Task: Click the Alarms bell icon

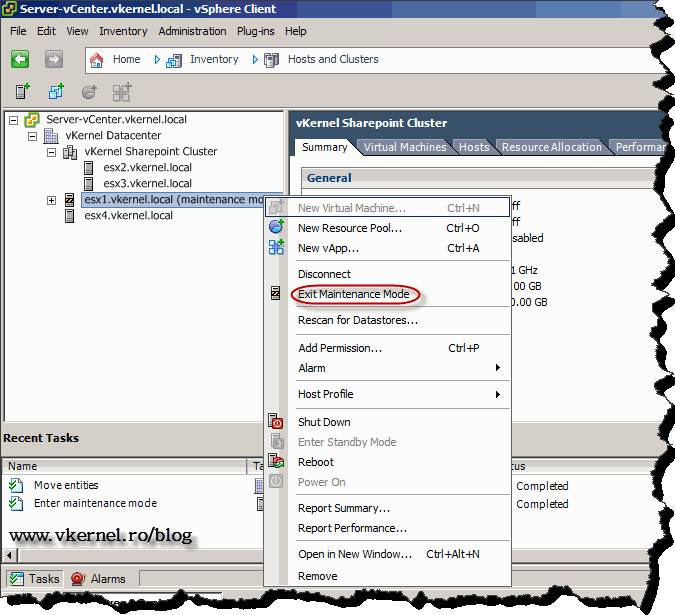Action: (x=78, y=579)
